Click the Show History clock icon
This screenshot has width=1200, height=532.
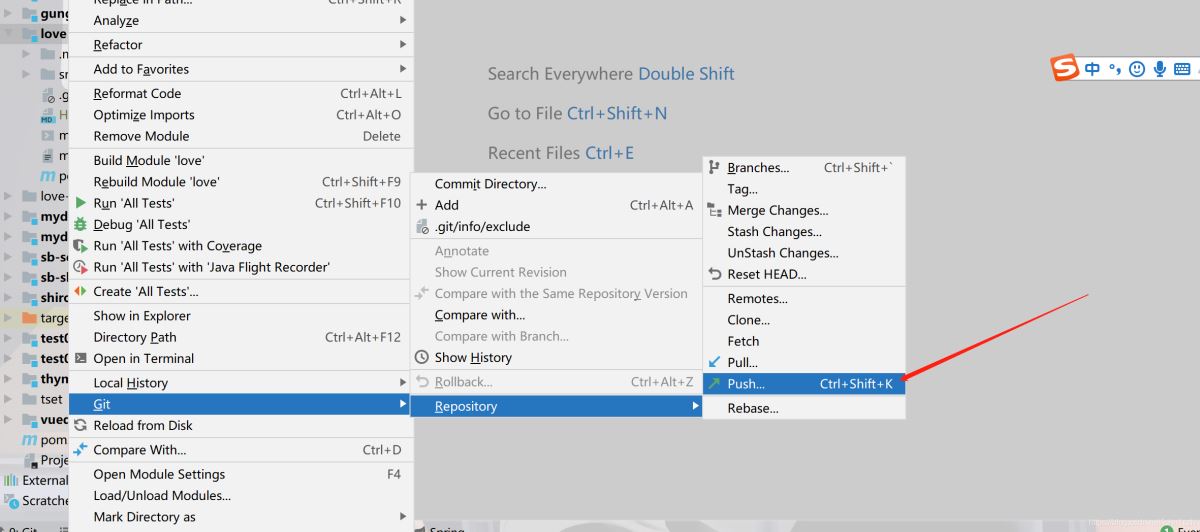click(422, 357)
